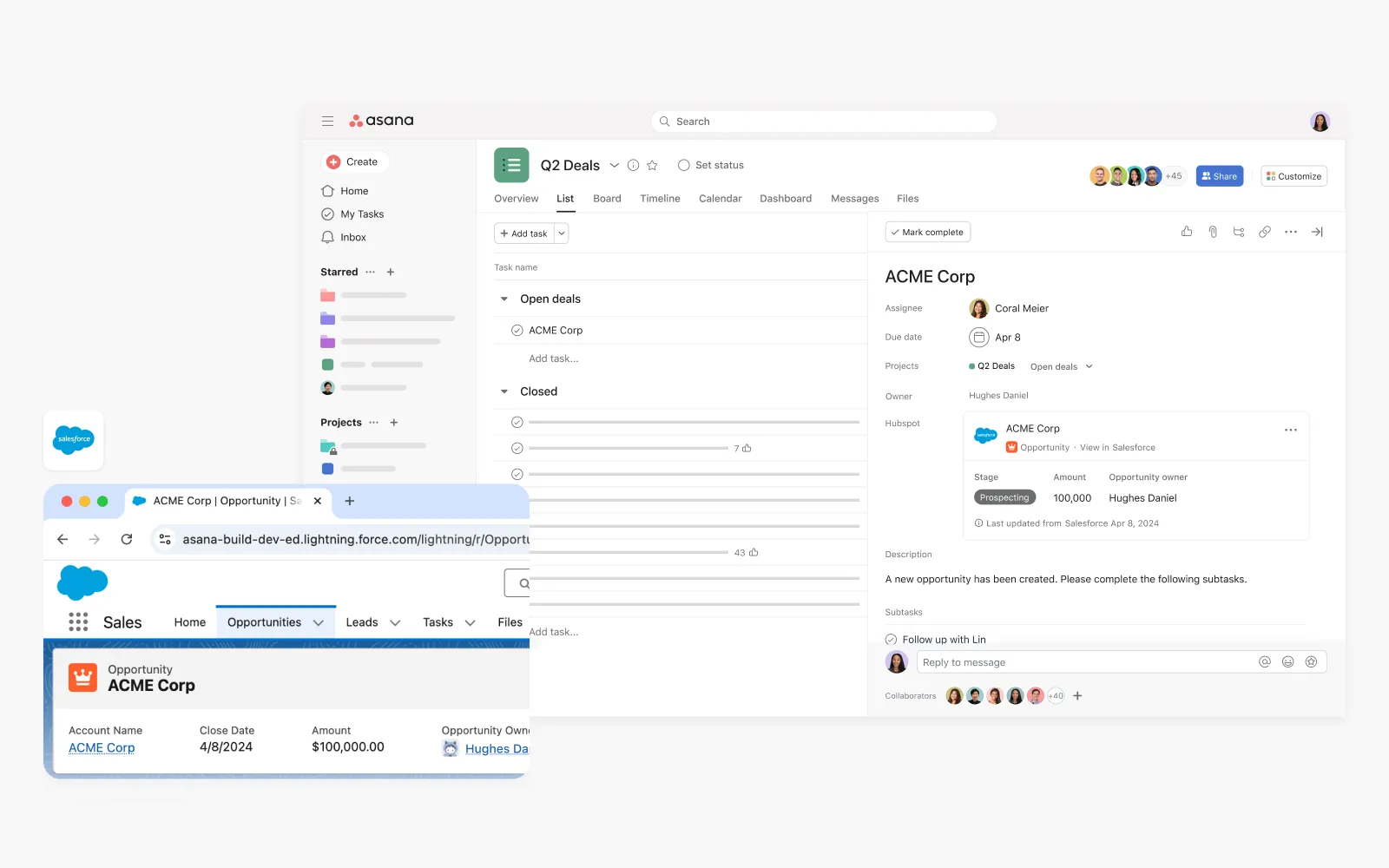Click the Prospecting stage badge
1389x868 pixels.
pyautogui.click(x=1004, y=498)
